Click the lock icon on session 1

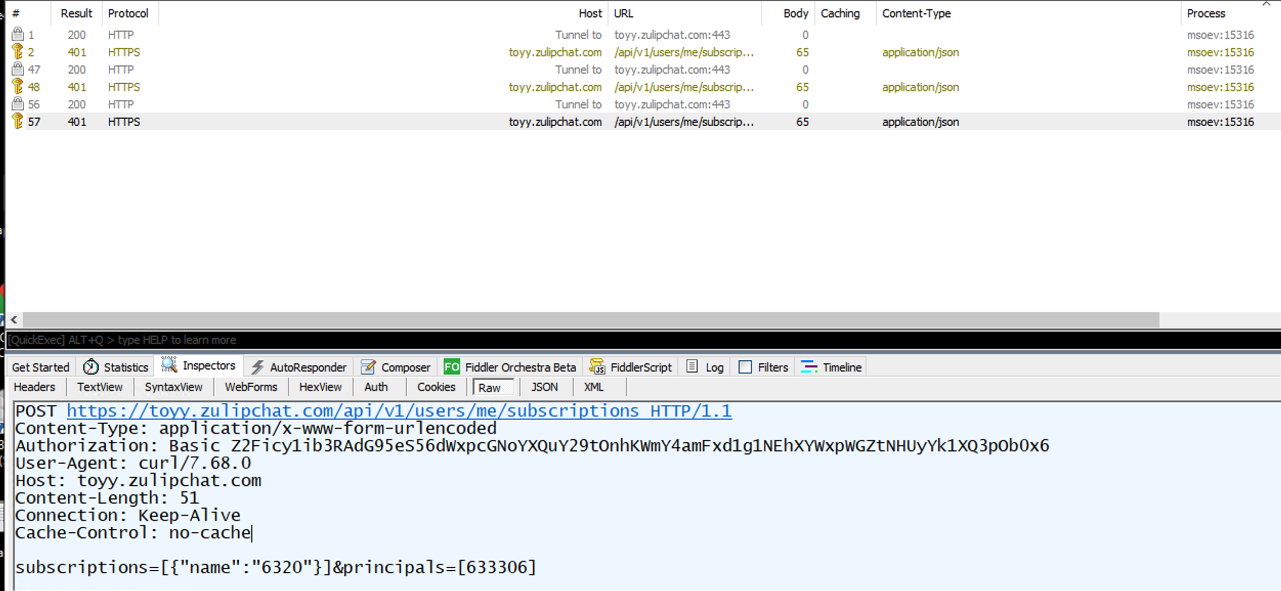tap(17, 35)
